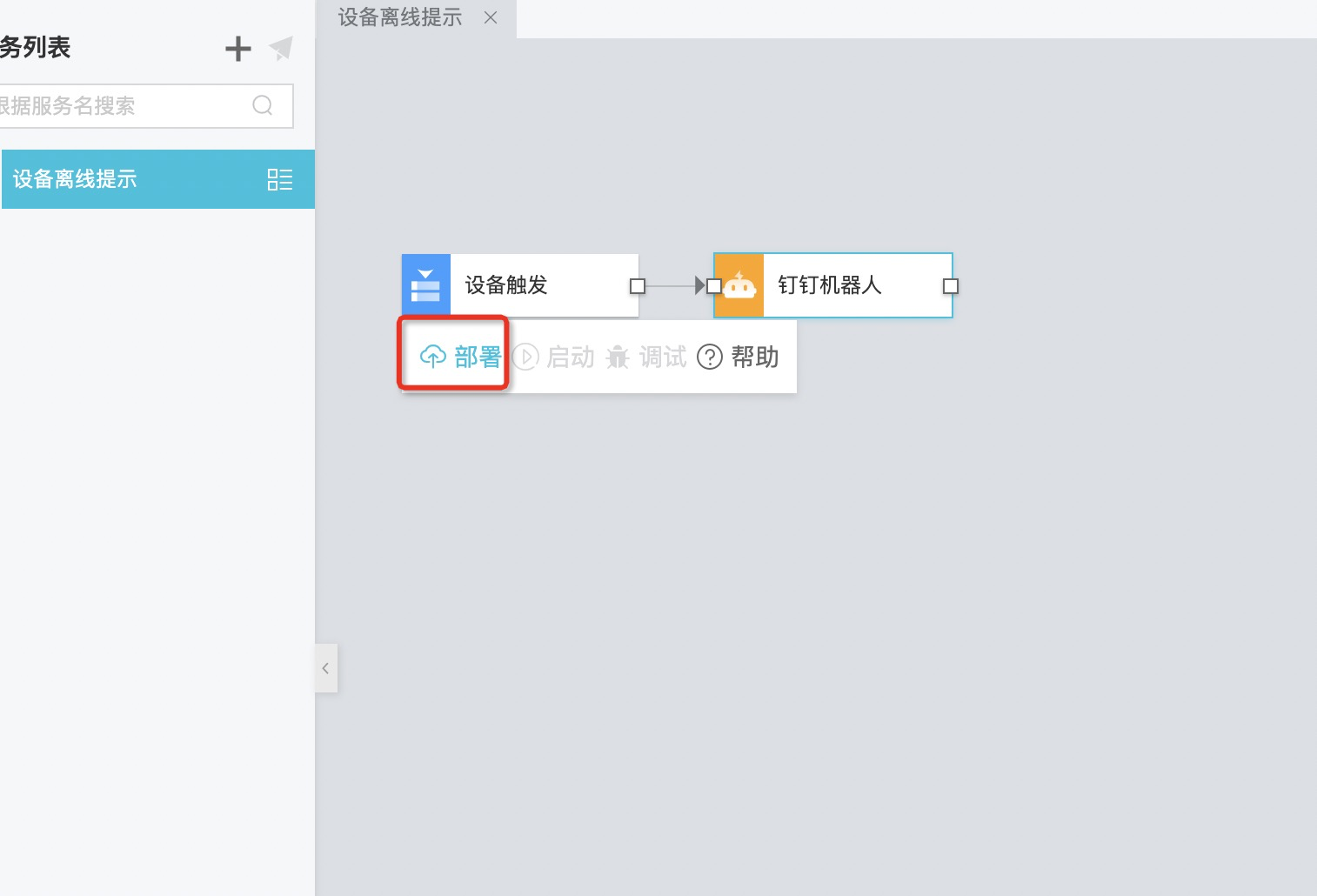
Task: Select the orange 钉钉机器人 robot icon
Action: 739,285
